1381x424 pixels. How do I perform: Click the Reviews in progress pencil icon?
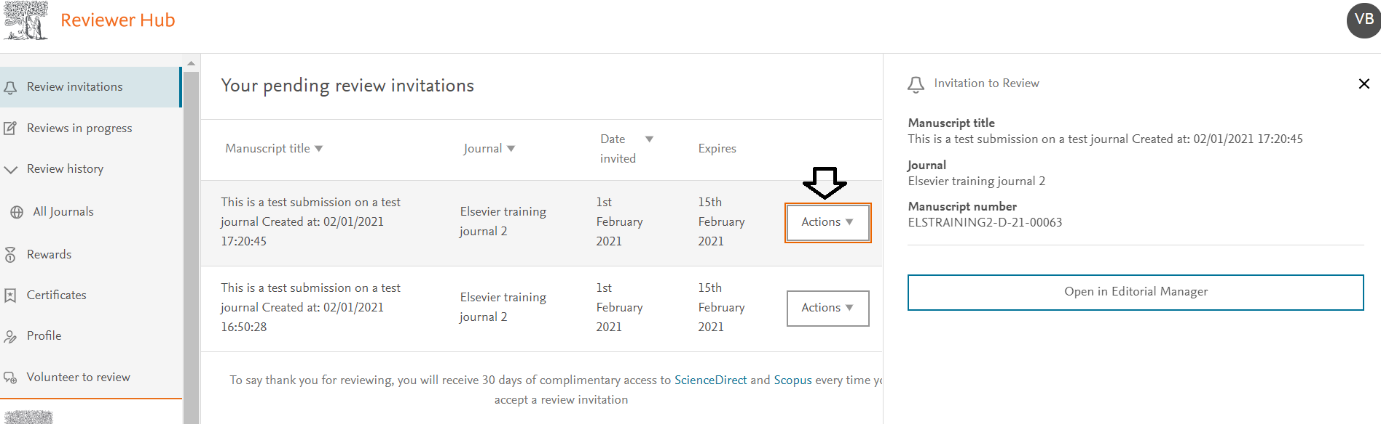pyautogui.click(x=11, y=128)
